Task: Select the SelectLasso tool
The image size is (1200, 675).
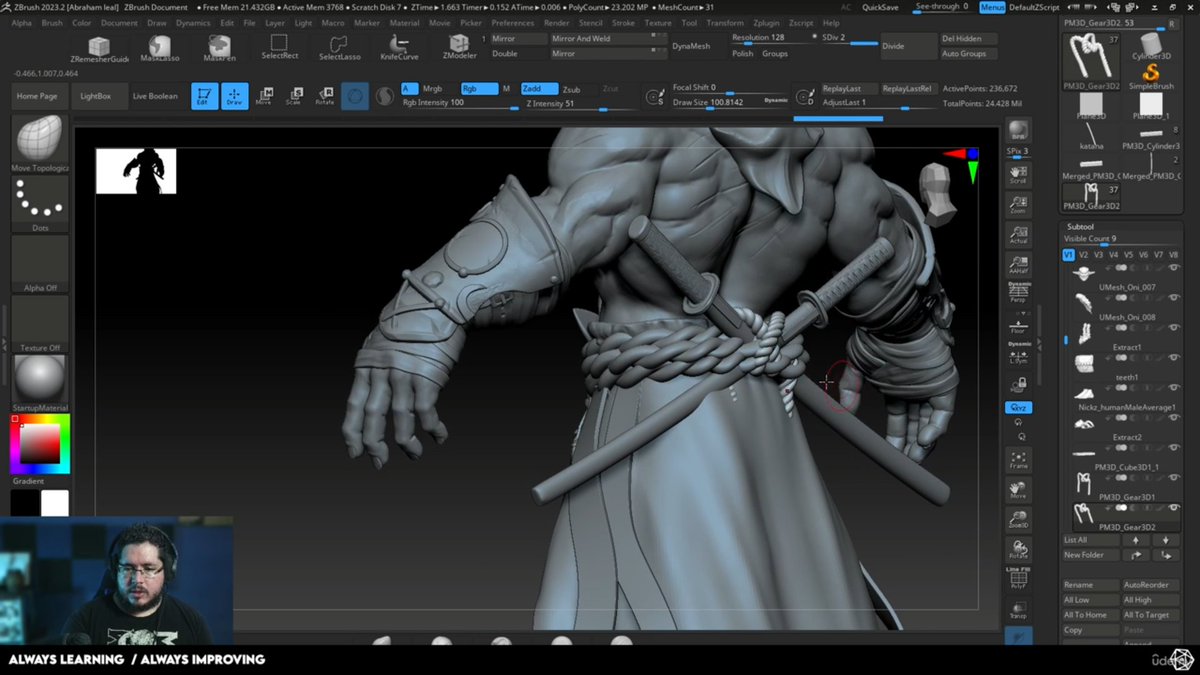Action: (x=338, y=44)
